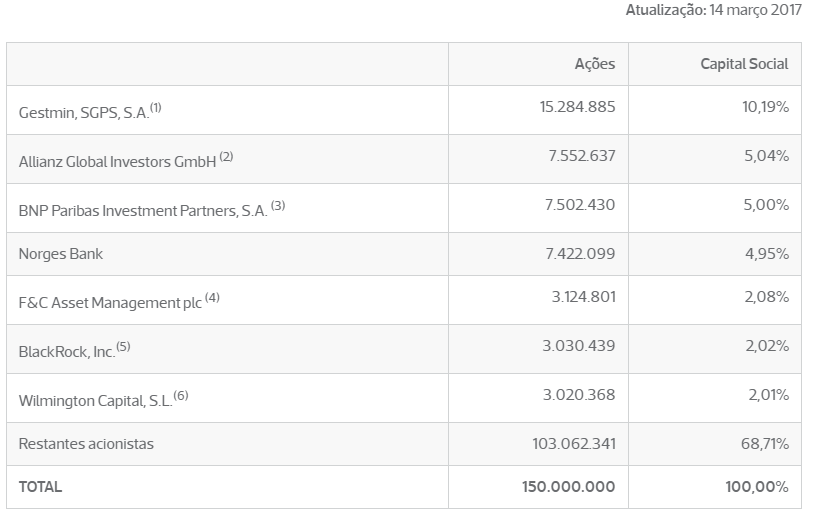
Task: Click the 2,08% capital value
Action: coord(767,297)
